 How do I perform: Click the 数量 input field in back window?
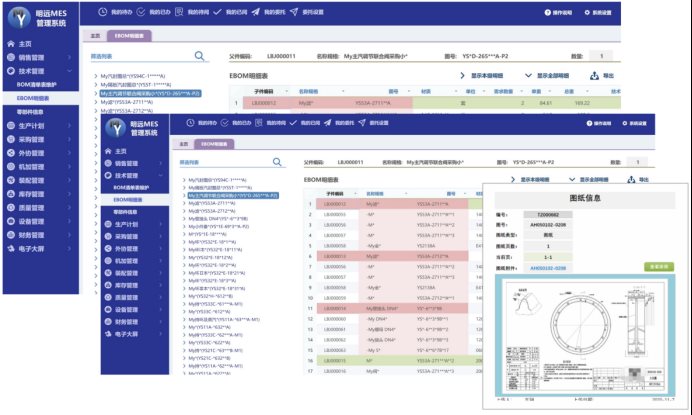600,57
